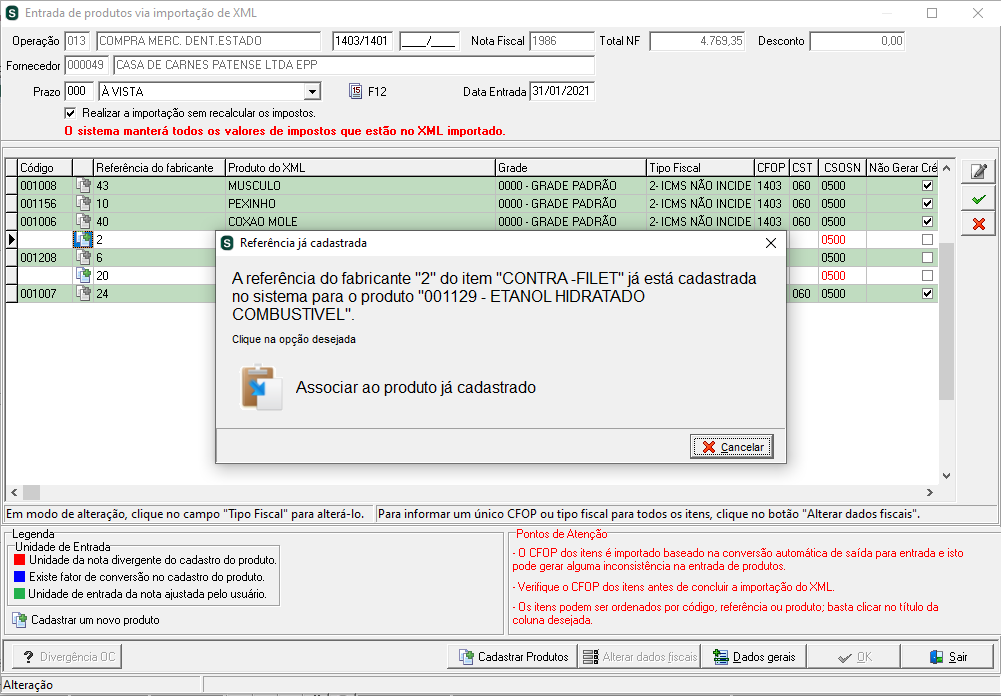Click the green checkmark confirm icon beside the grid

click(978, 199)
